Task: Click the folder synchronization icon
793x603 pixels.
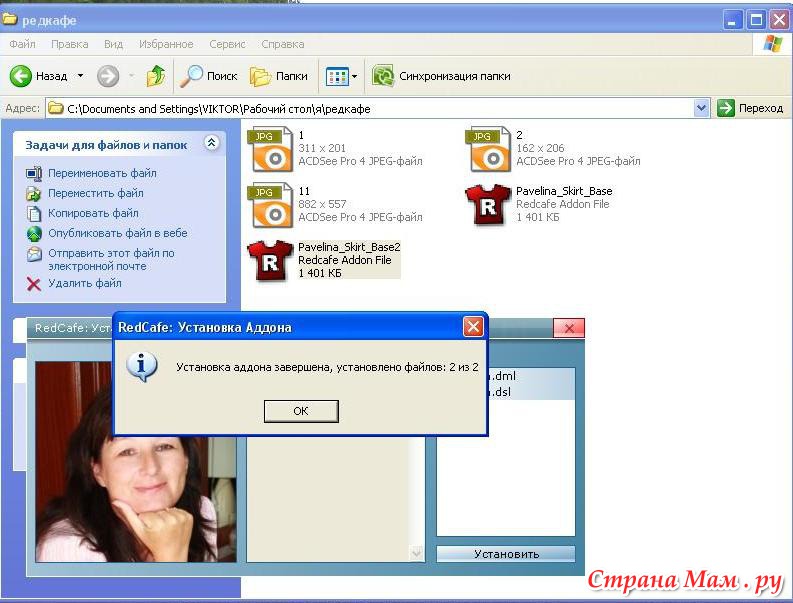Action: pos(382,76)
